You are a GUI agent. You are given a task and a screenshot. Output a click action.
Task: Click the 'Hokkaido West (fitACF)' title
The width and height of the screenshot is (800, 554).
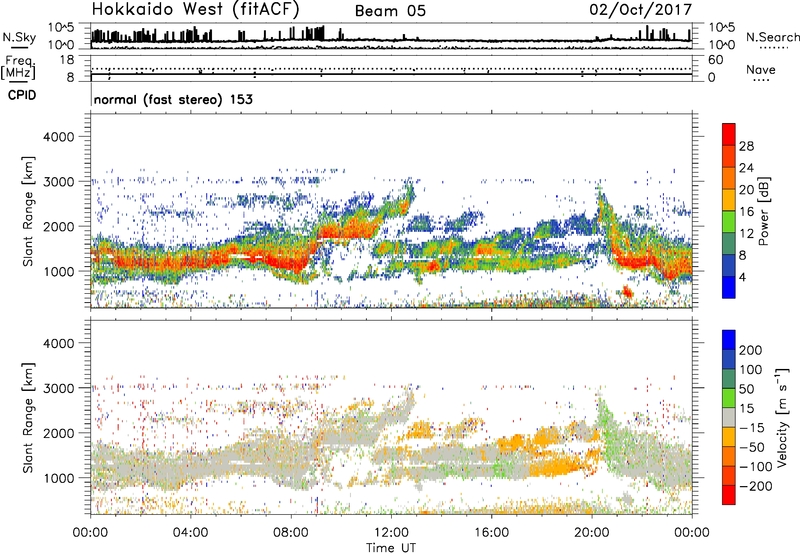point(195,10)
